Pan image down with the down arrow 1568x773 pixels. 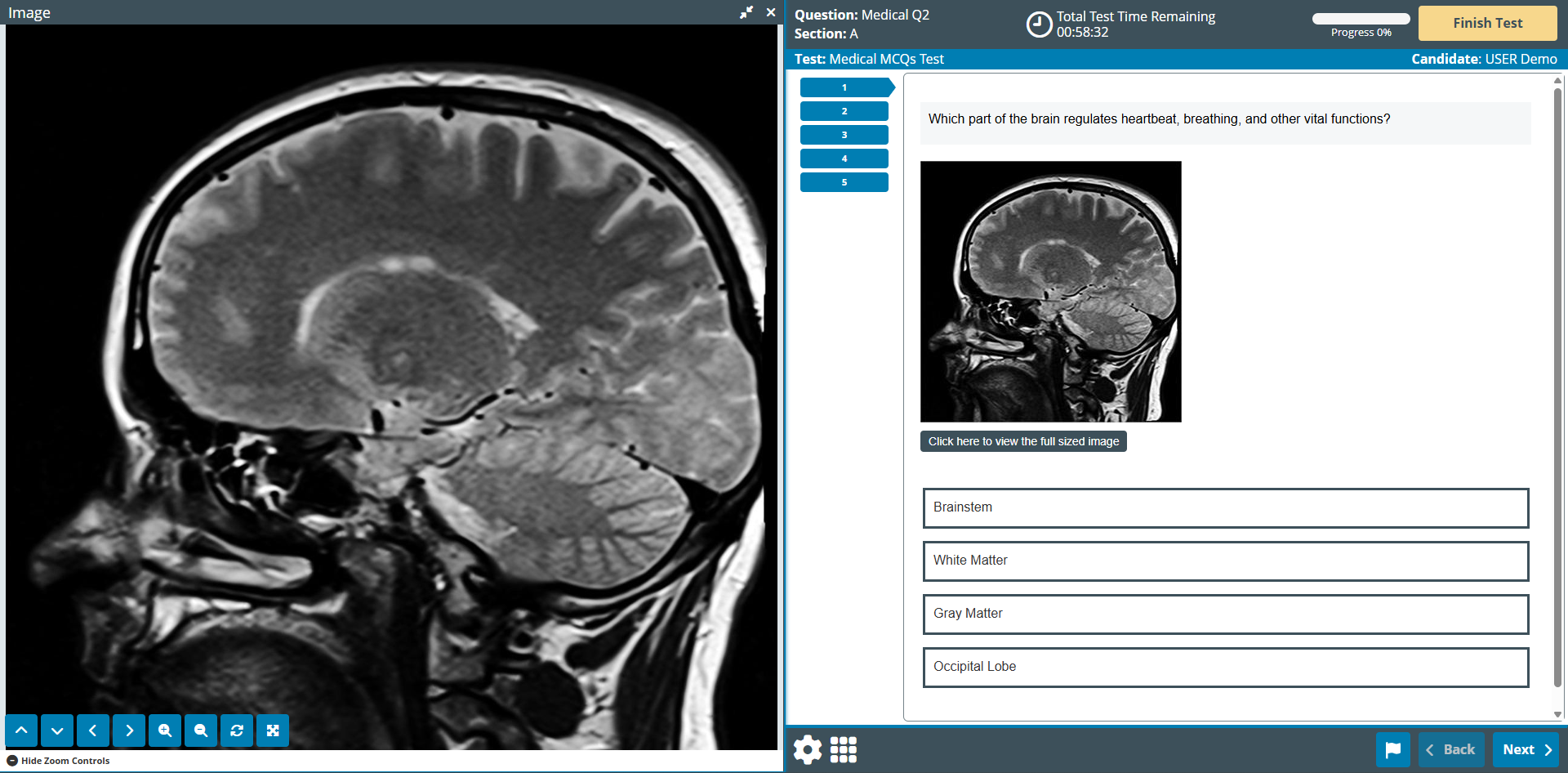click(x=57, y=731)
